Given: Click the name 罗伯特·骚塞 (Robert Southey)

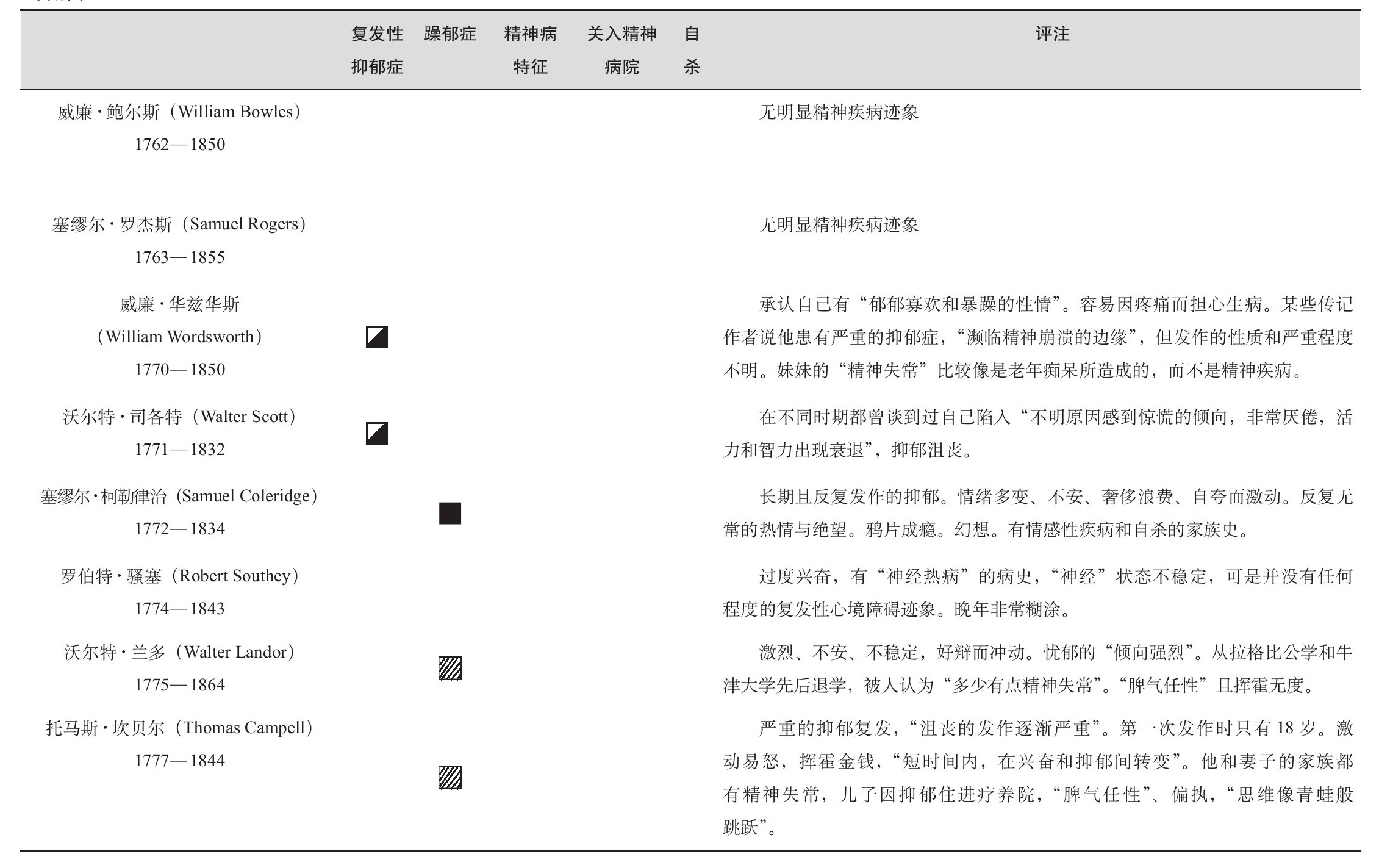Looking at the screenshot, I should pos(179,576).
